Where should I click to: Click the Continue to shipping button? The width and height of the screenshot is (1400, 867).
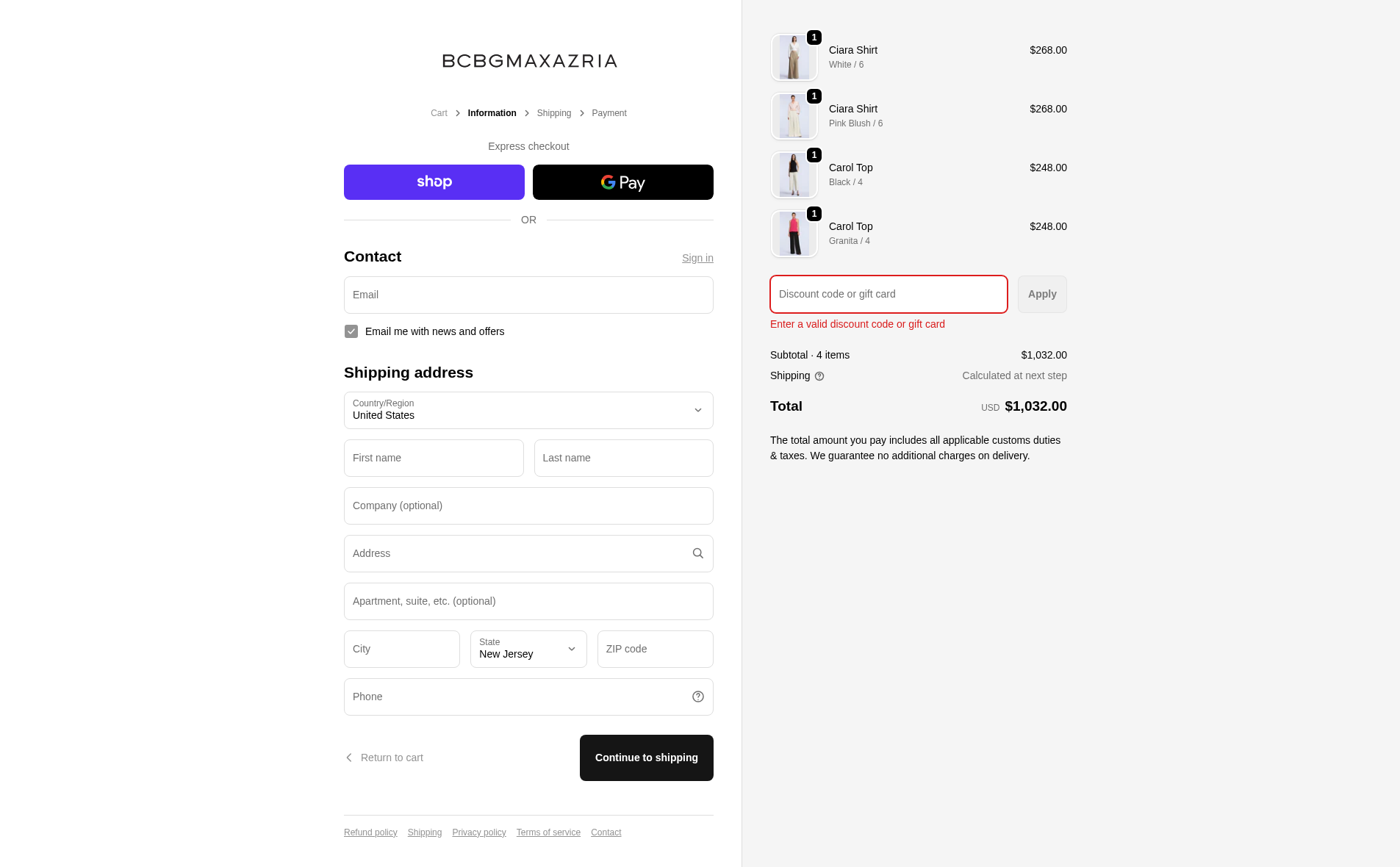click(x=646, y=758)
